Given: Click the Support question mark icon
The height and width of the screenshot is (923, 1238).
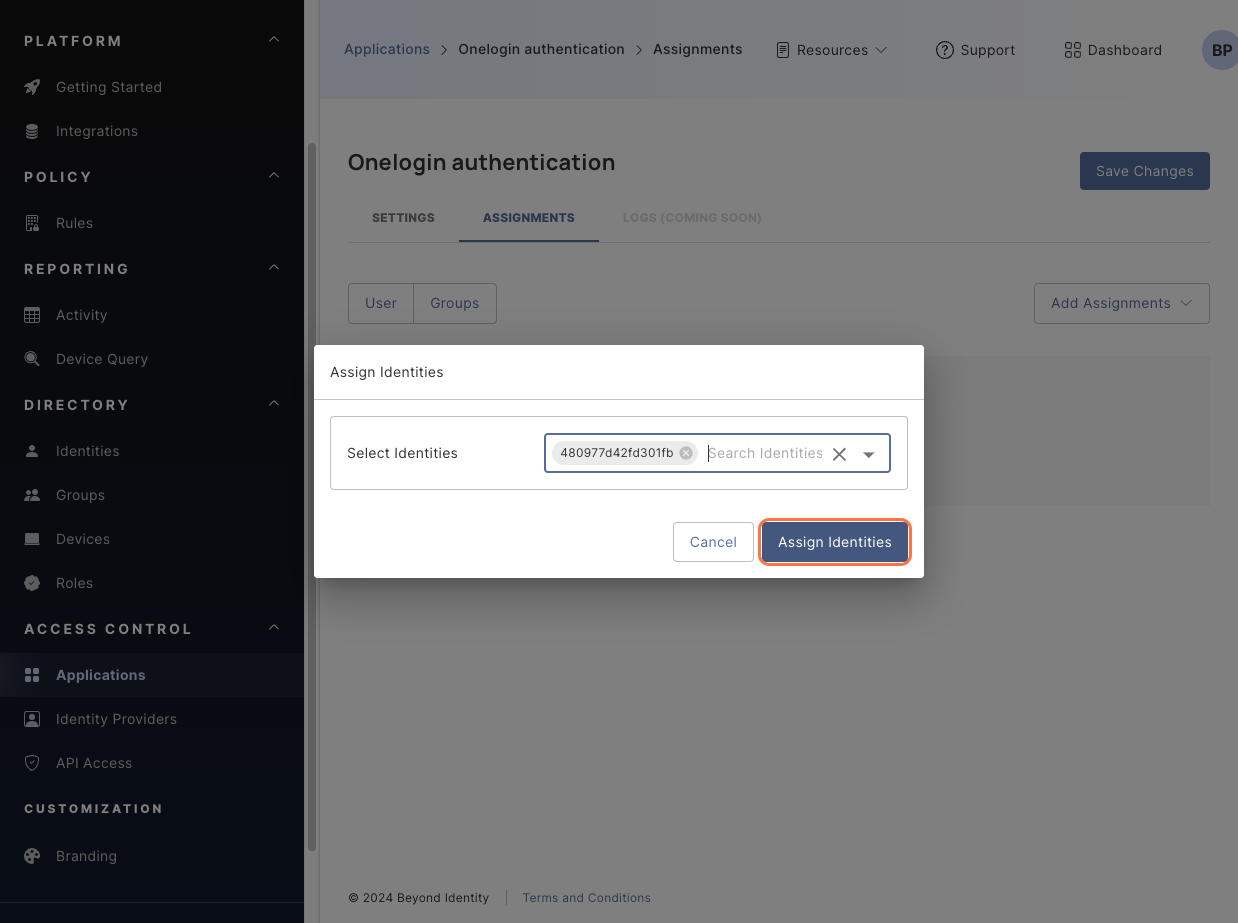Looking at the screenshot, I should pos(944,50).
